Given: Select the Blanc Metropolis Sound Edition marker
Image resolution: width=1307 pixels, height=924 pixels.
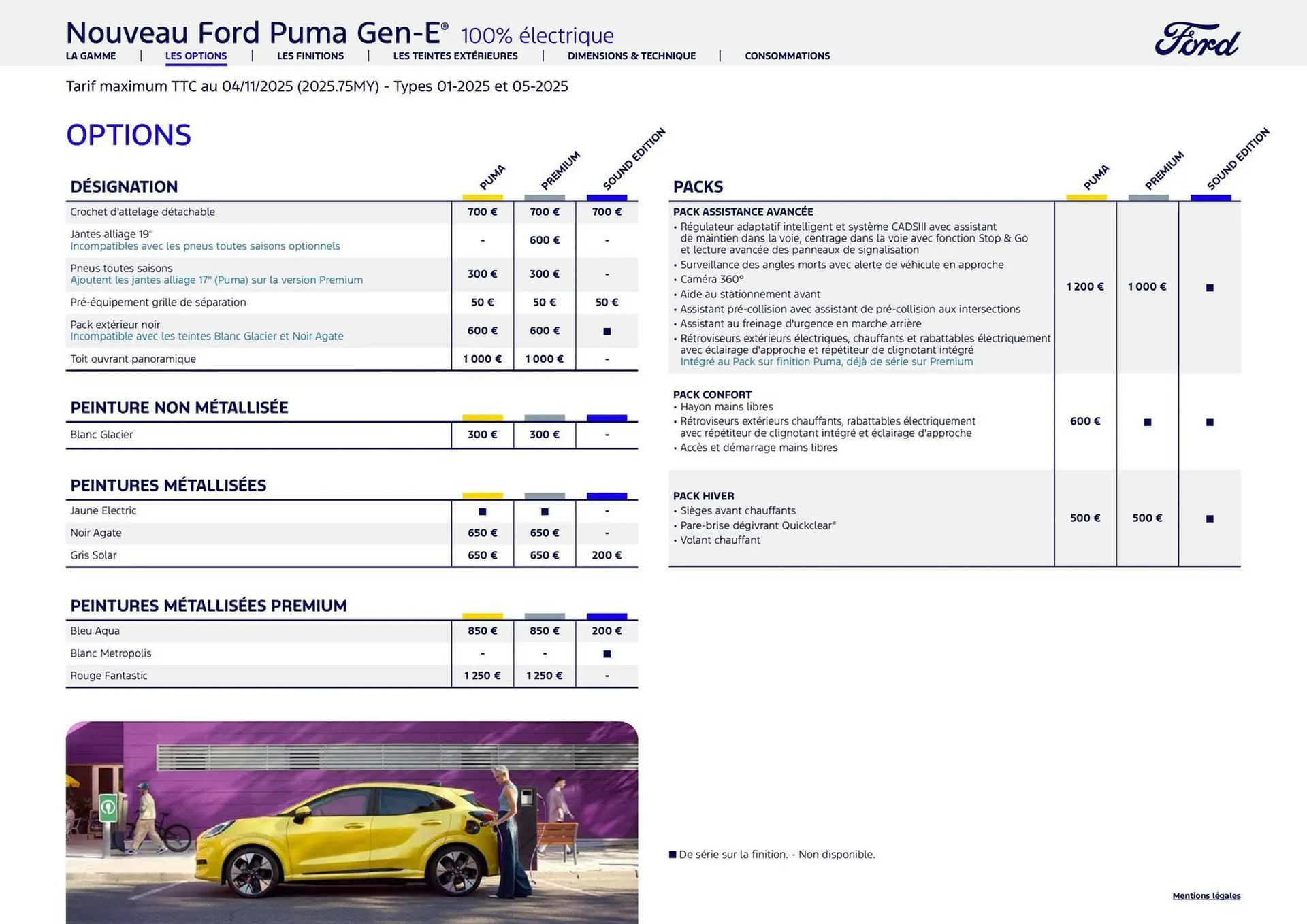Looking at the screenshot, I should coord(607,653).
